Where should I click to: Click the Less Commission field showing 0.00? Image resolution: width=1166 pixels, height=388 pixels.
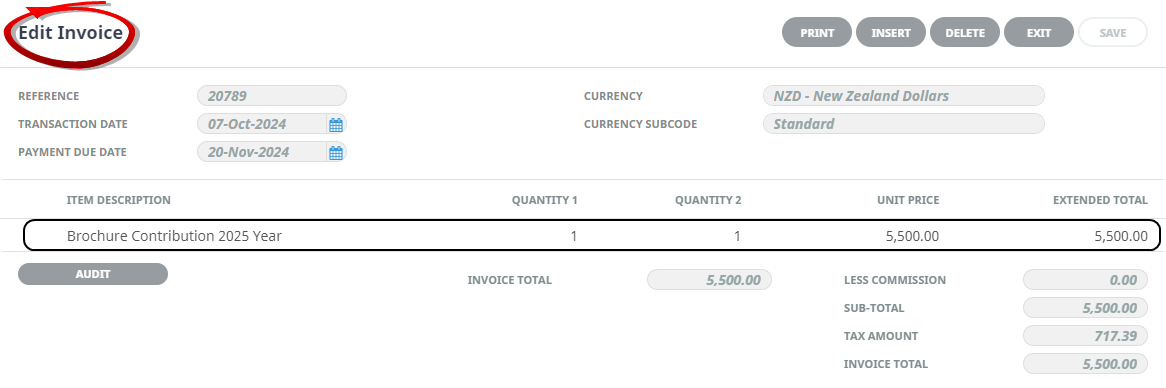coord(1085,280)
